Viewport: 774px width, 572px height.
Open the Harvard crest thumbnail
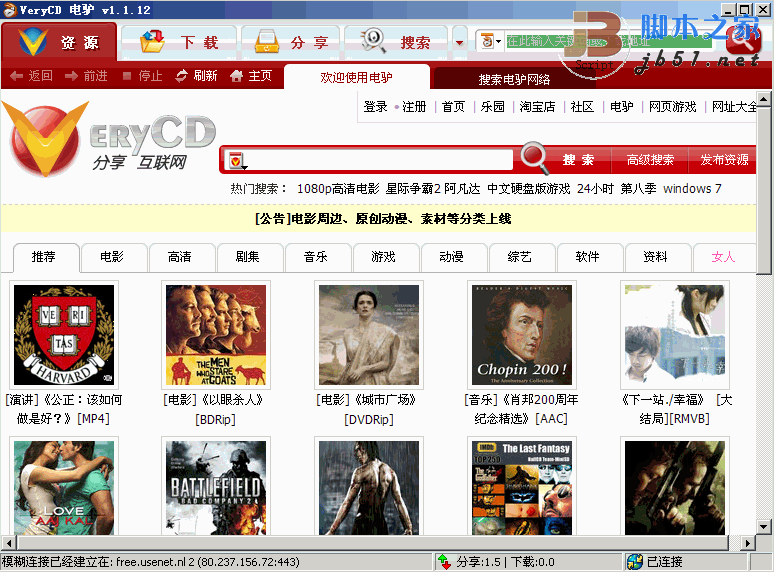[64, 335]
